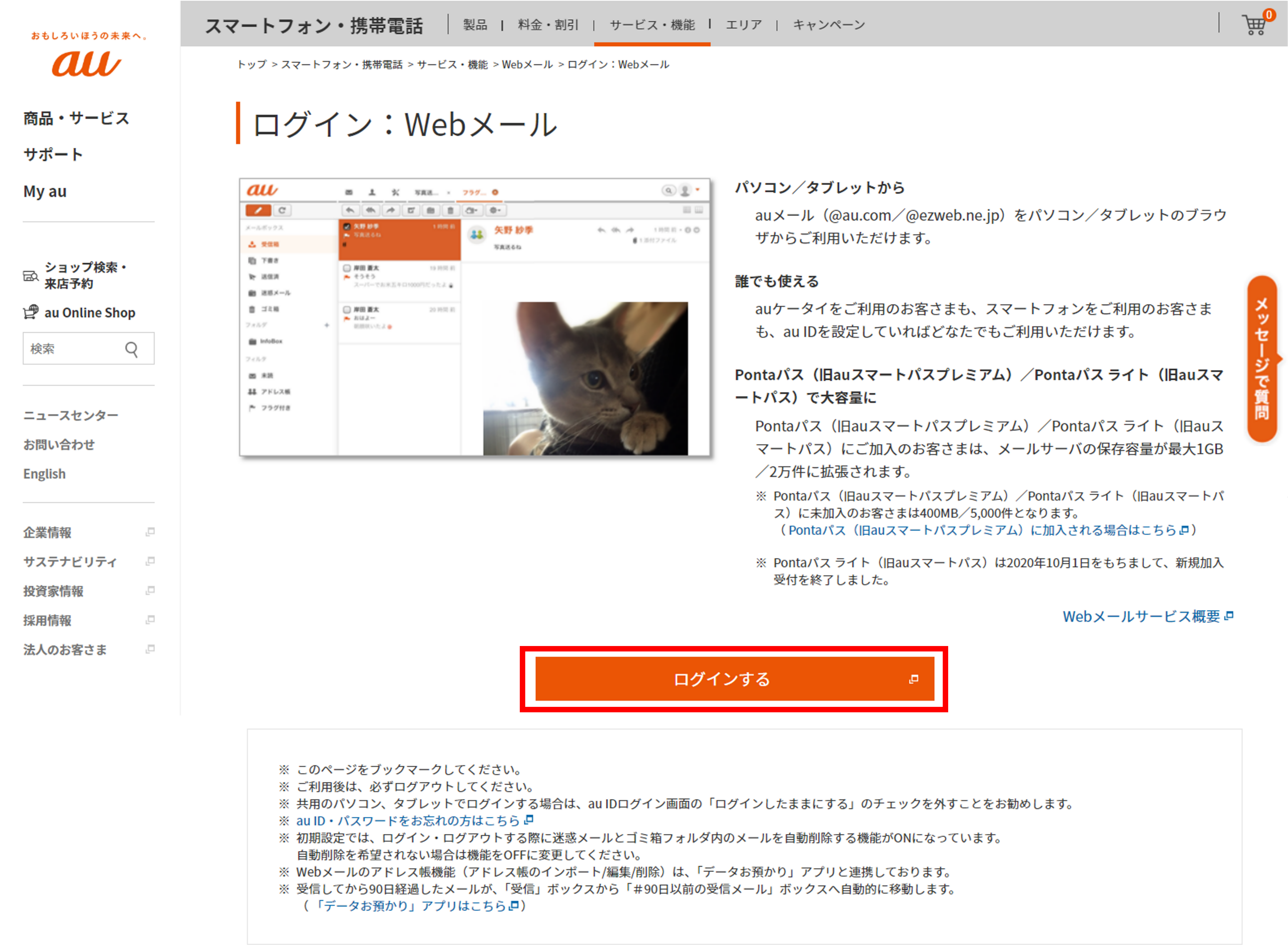Image resolution: width=1288 pixels, height=945 pixels.
Task: Click ショップ検索・来店予約 link
Action: click(86, 275)
